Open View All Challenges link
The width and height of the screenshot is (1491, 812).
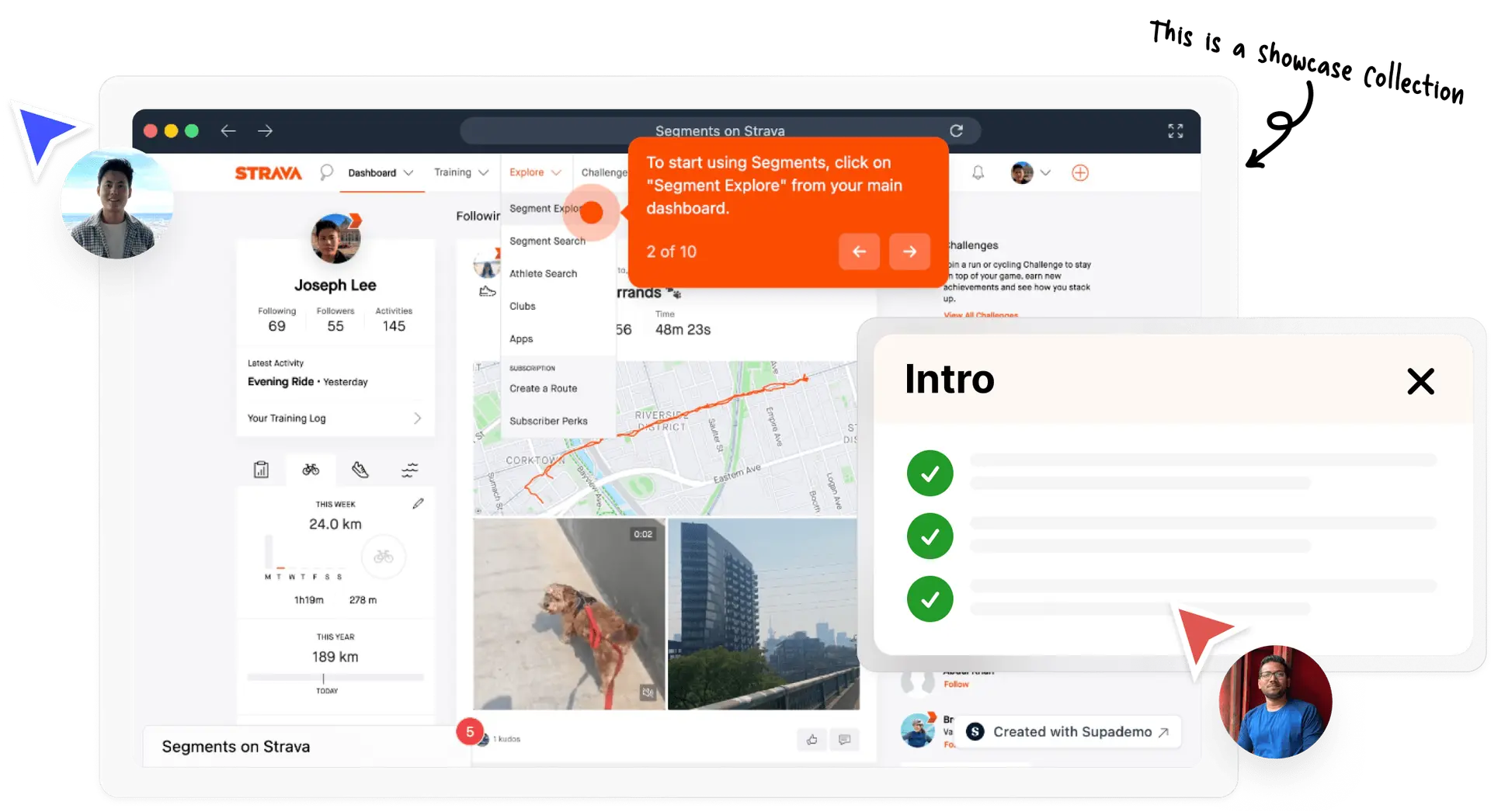pos(981,315)
